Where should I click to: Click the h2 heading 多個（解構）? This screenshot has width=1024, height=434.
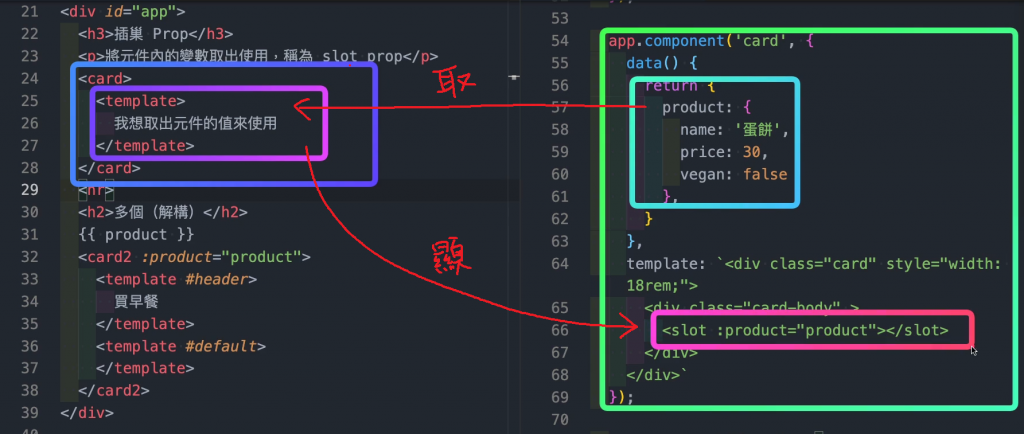[x=163, y=212]
